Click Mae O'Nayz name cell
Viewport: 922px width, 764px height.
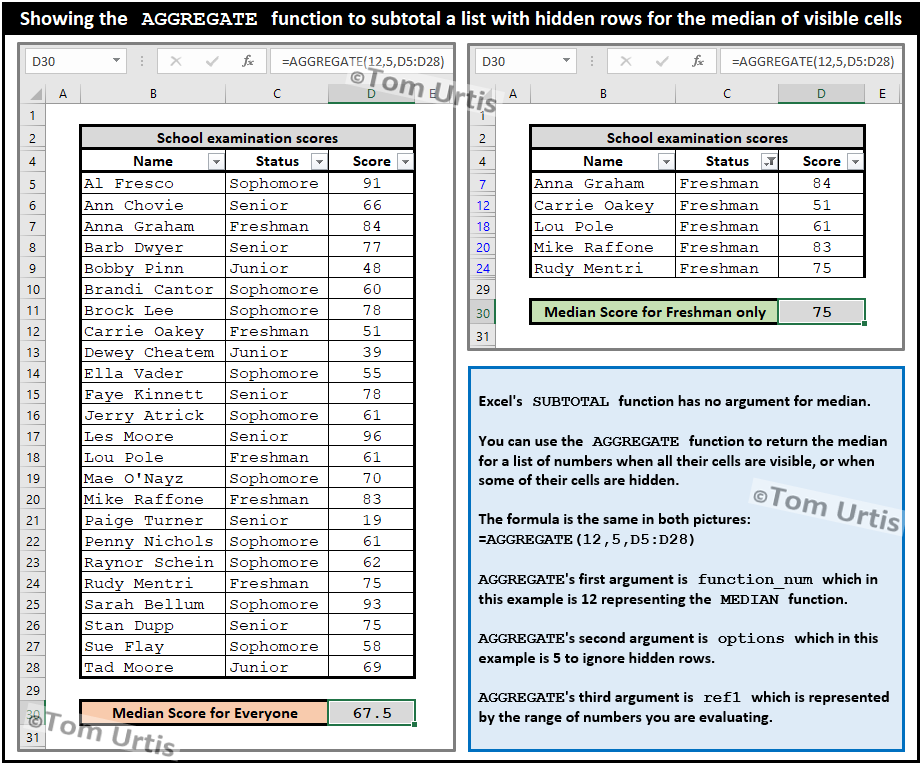153,478
